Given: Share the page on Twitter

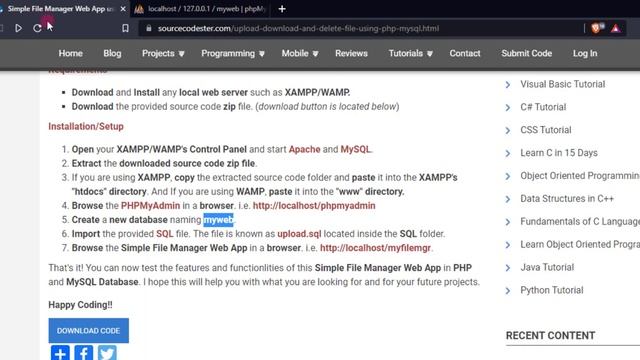Looking at the screenshot, I should (107, 353).
